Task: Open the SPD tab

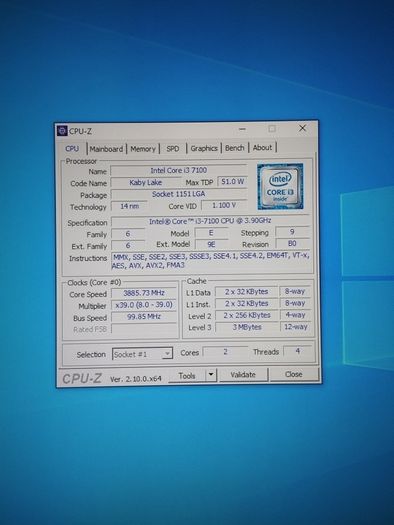Action: [173, 148]
